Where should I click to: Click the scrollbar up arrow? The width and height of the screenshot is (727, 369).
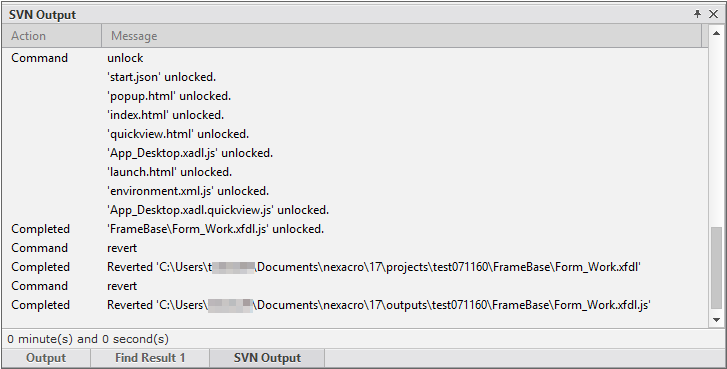point(716,33)
